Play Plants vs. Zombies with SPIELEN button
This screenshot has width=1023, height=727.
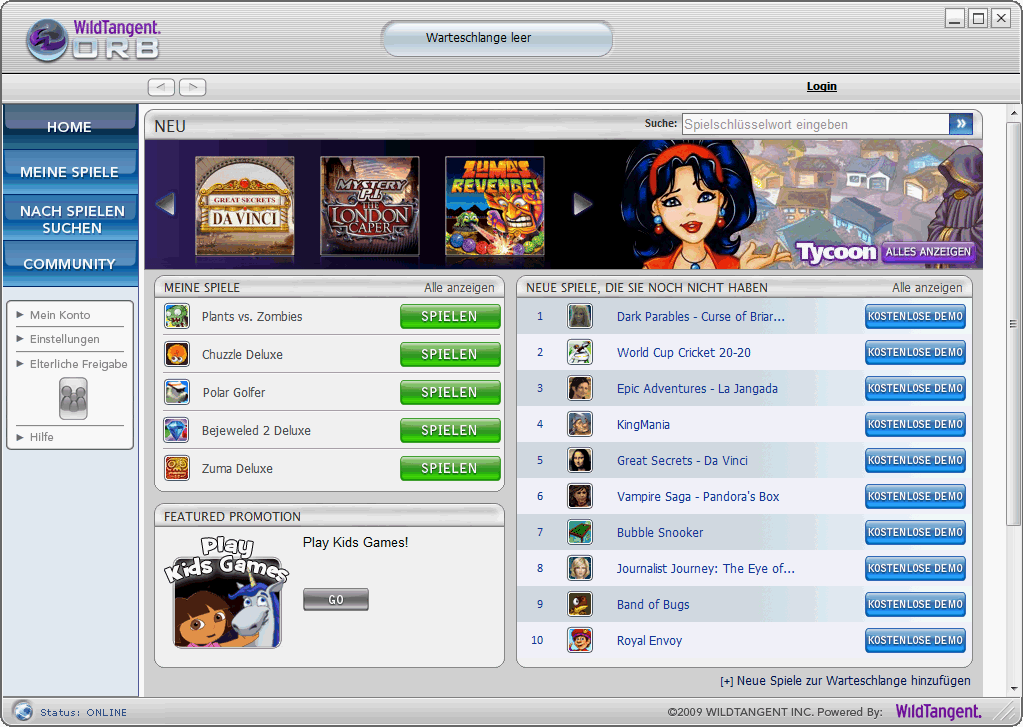click(x=450, y=317)
